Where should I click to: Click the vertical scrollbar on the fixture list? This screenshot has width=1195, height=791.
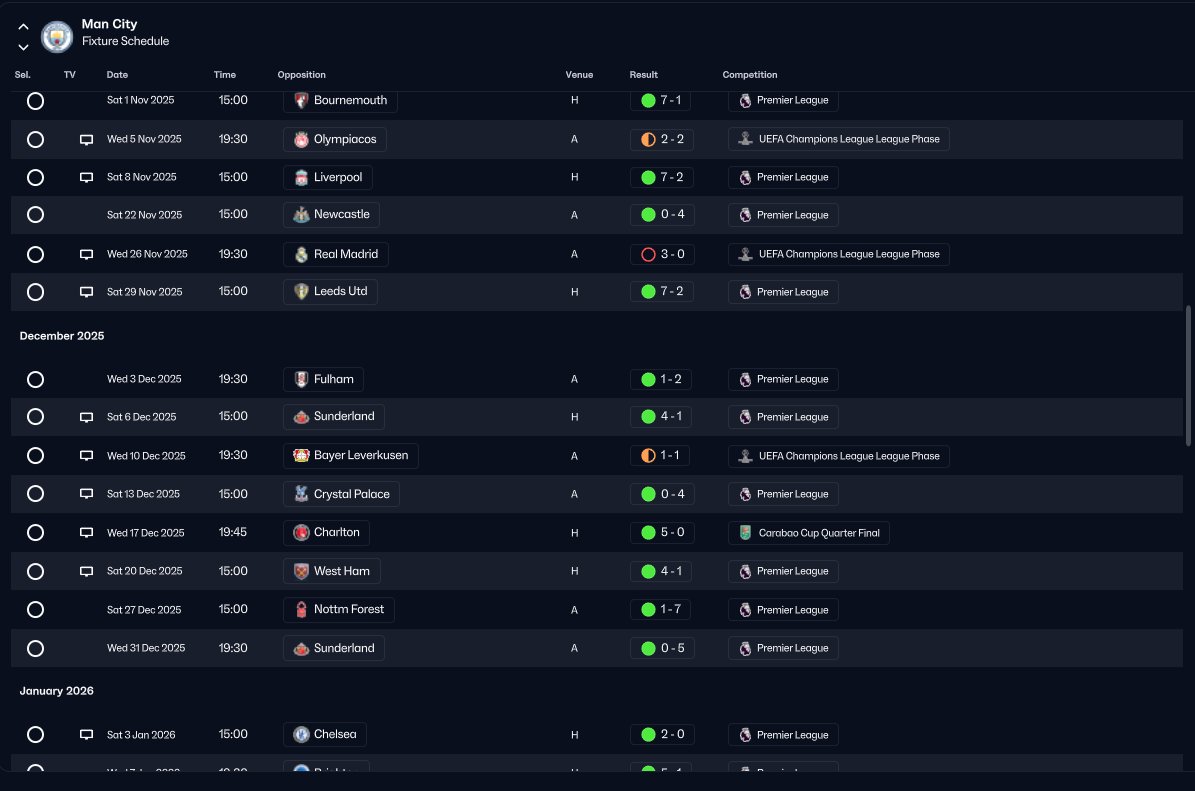(1188, 376)
